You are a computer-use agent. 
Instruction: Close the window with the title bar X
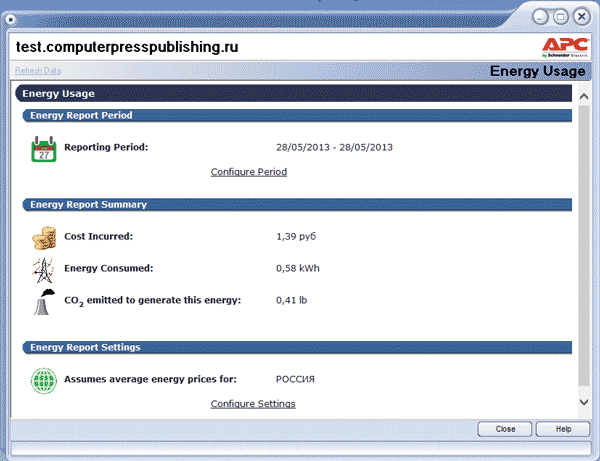pos(580,16)
